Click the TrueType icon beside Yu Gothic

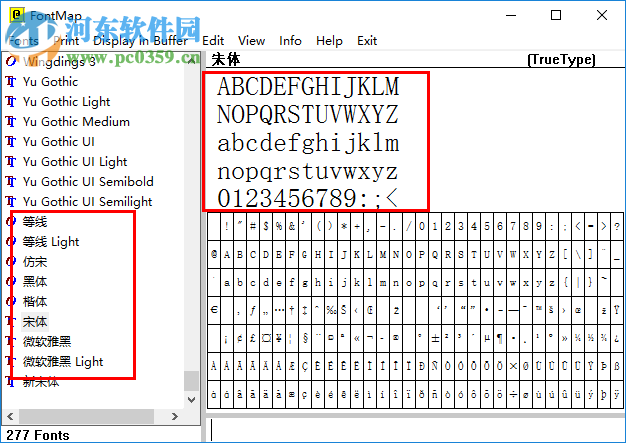click(x=11, y=82)
